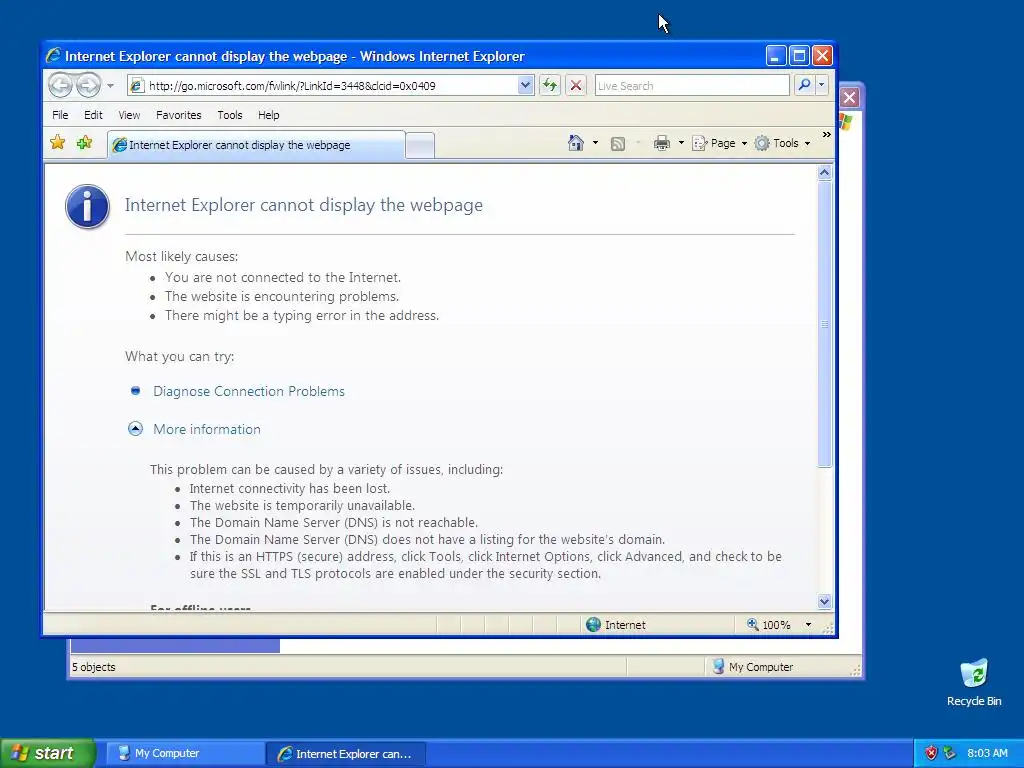This screenshot has width=1024, height=768.
Task: Click the Home page icon
Action: (x=575, y=143)
